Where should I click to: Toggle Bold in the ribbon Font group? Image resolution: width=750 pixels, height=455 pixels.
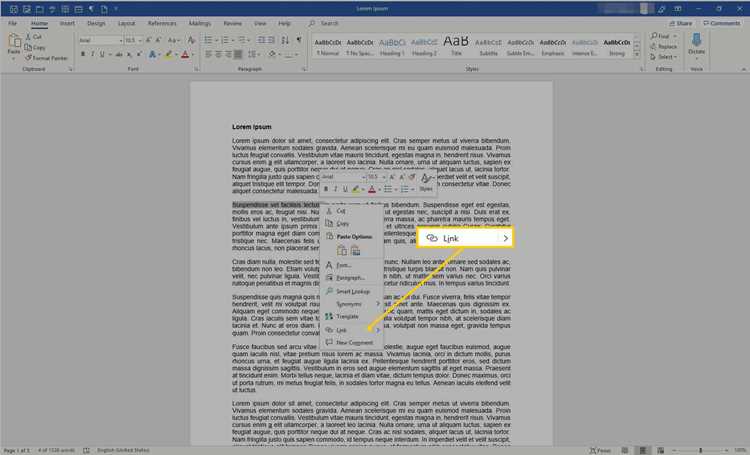83,55
